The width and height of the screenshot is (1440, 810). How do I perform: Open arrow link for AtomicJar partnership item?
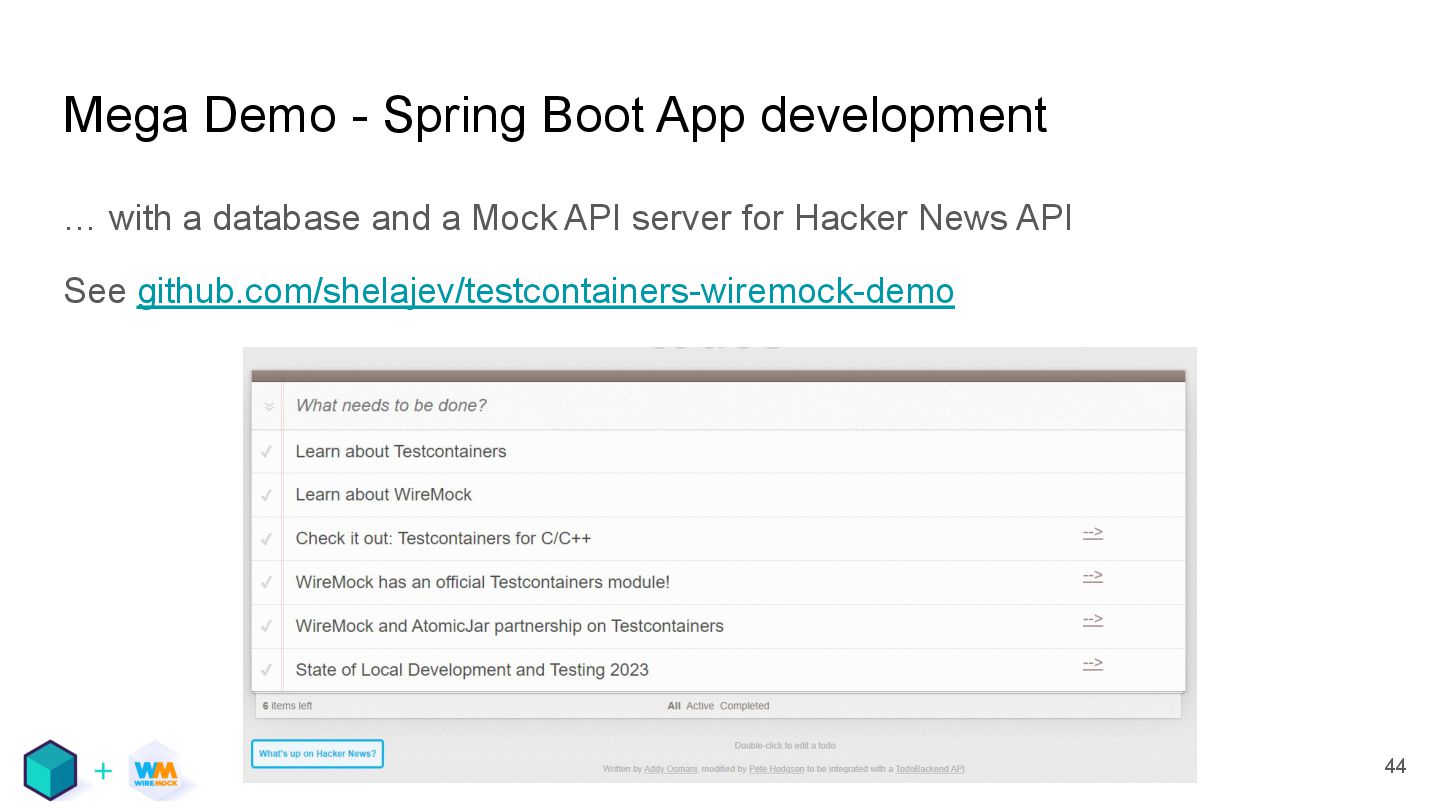tap(1092, 621)
